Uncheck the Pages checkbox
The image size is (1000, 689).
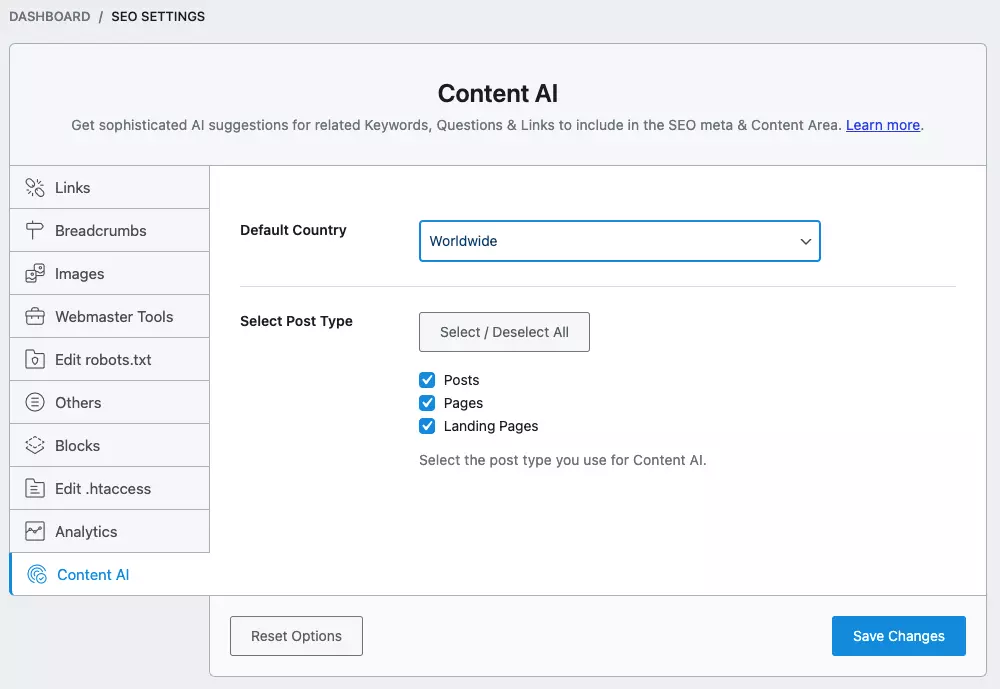427,403
